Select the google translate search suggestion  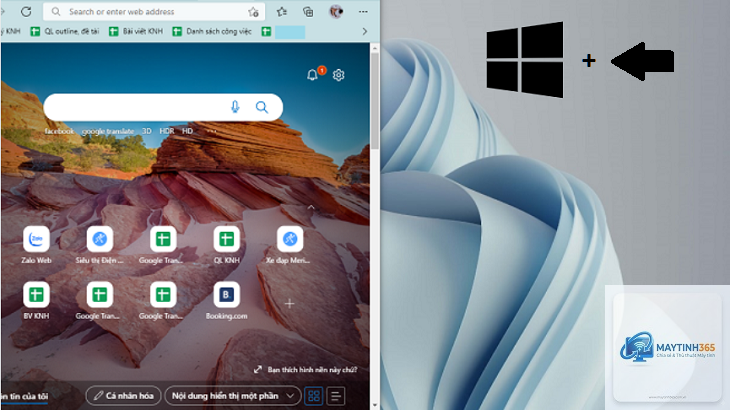coord(108,131)
